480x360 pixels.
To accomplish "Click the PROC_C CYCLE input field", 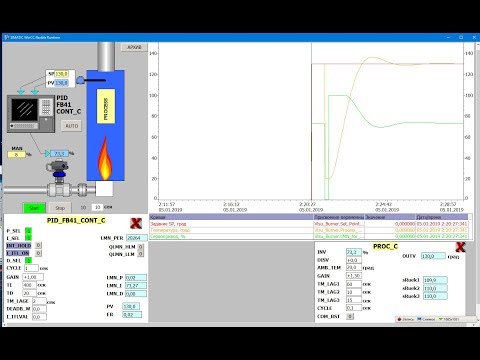I will (x=354, y=308).
